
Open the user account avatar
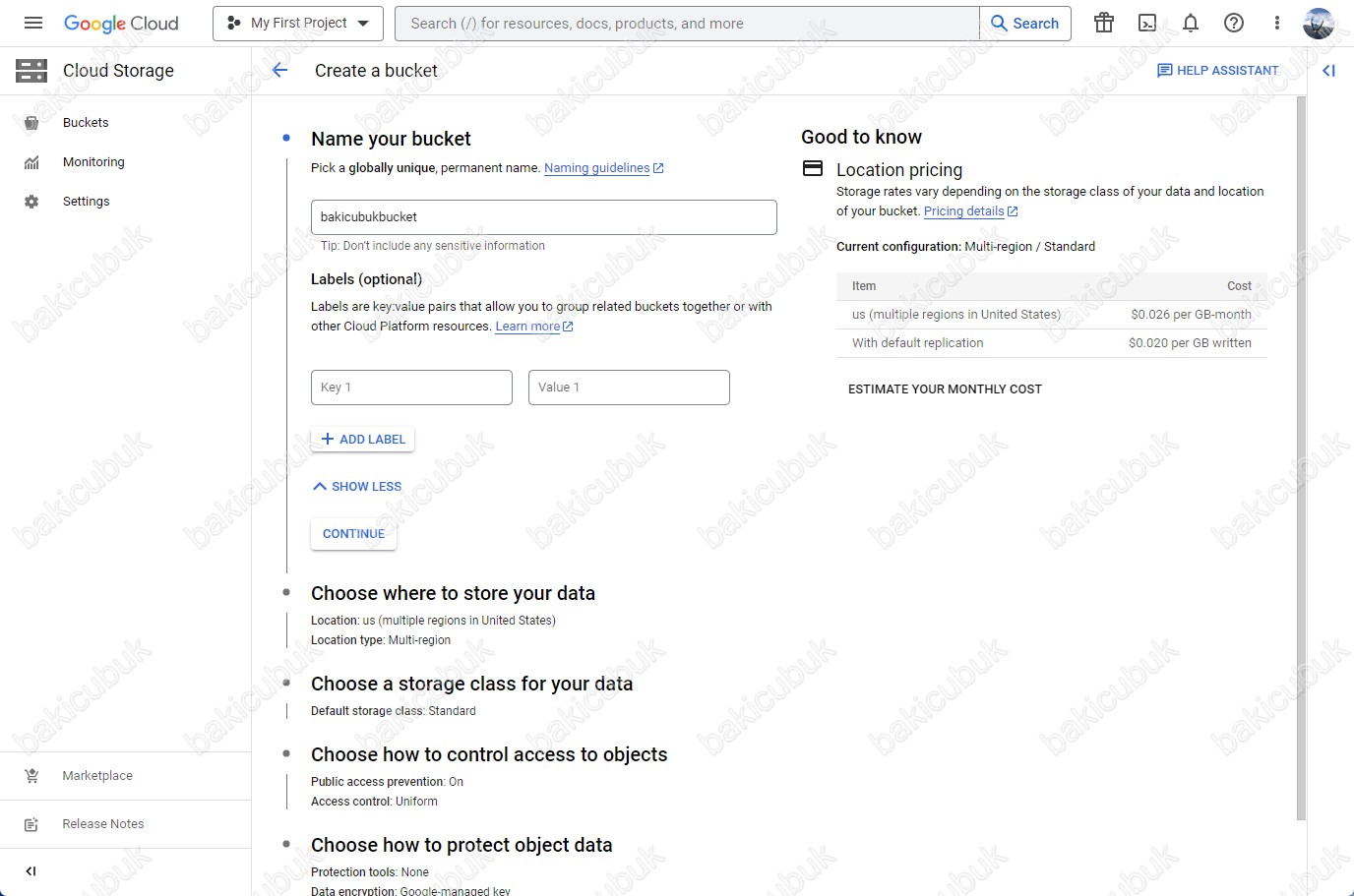[1319, 23]
